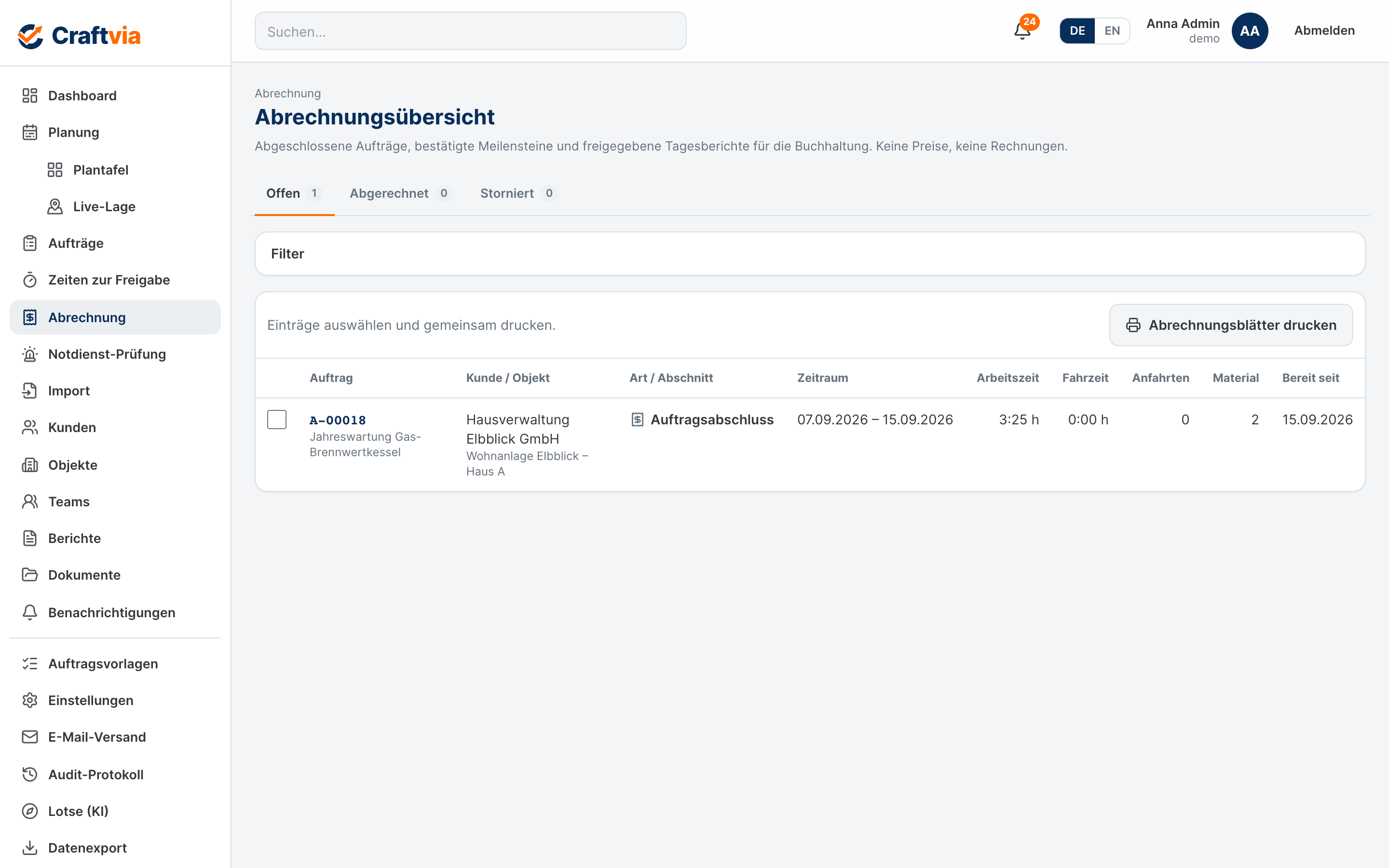
Task: Switch language to EN
Action: 1112,31
